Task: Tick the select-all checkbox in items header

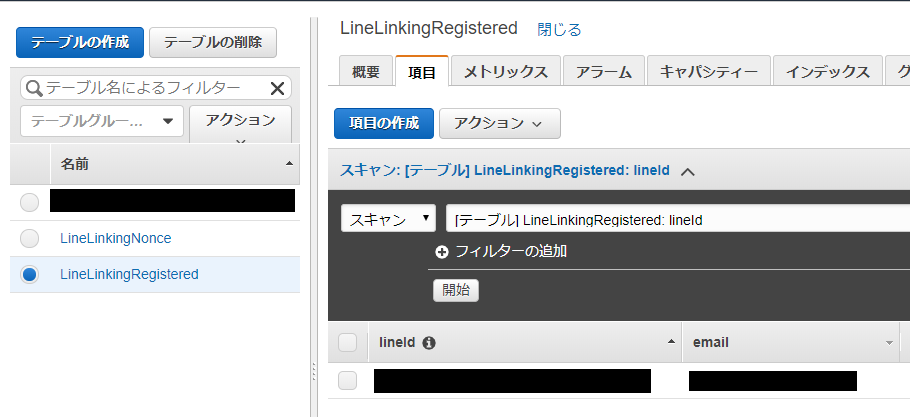Action: point(348,343)
